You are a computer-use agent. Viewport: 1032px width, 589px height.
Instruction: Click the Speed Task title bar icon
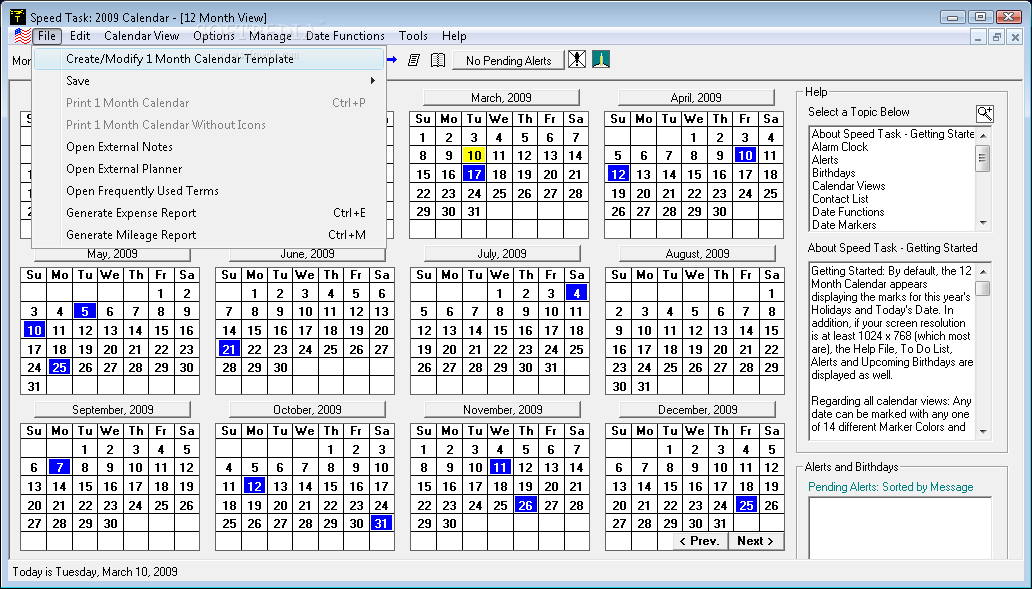pyautogui.click(x=18, y=16)
